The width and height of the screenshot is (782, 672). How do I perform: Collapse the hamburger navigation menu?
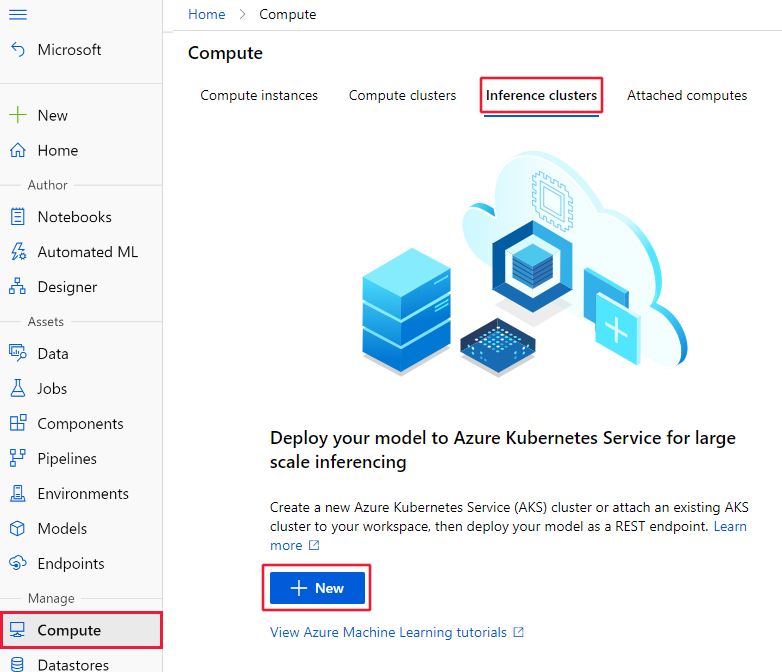[x=17, y=14]
